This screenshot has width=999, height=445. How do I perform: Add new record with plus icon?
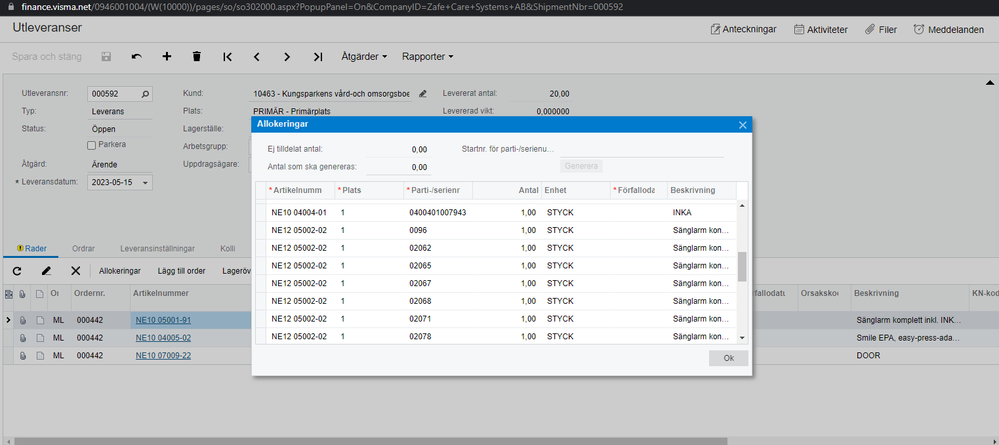tap(167, 57)
